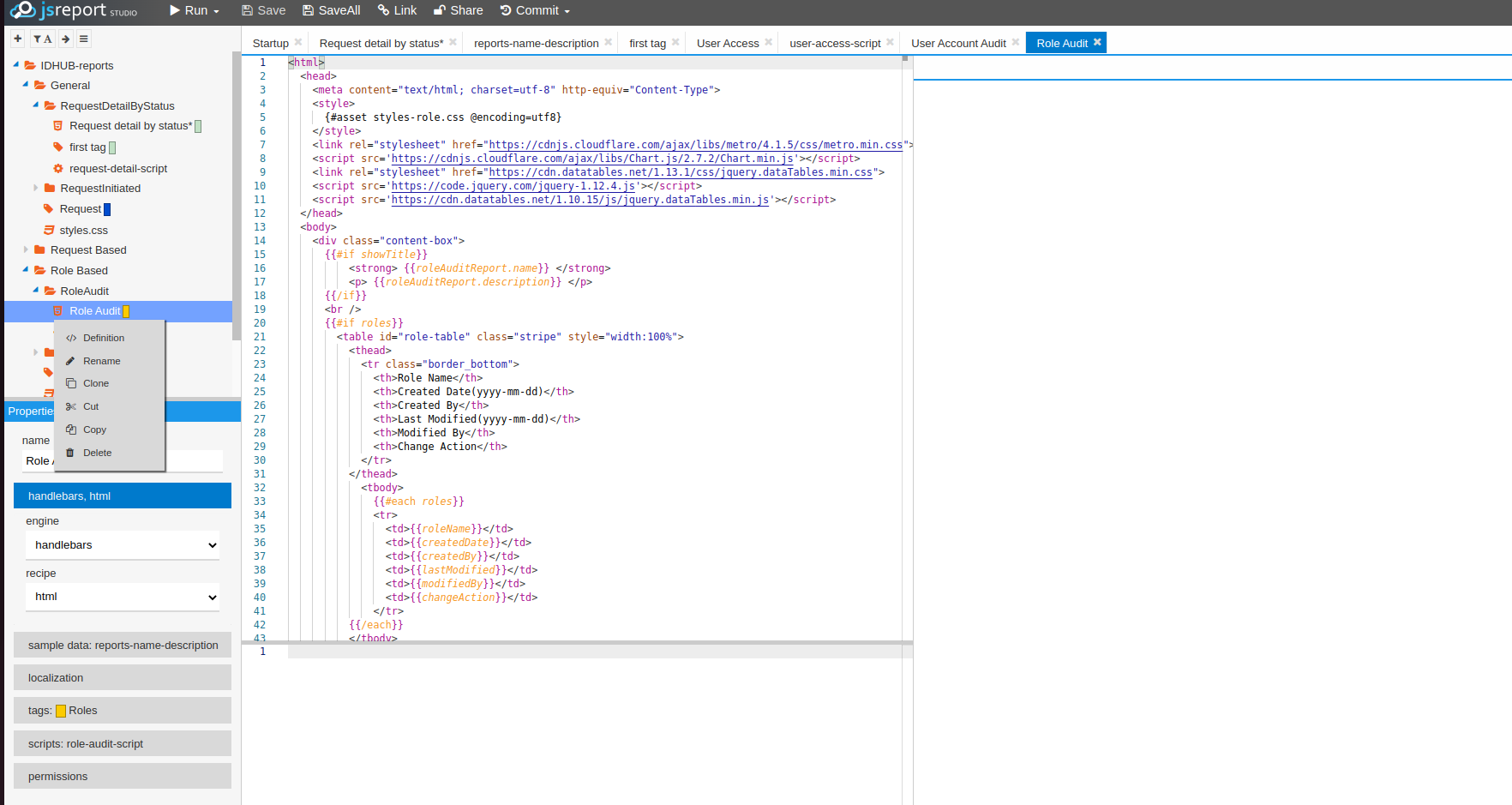Open the hamburger menu in entity tree toolbar
This screenshot has width=1512, height=805.
point(83,39)
